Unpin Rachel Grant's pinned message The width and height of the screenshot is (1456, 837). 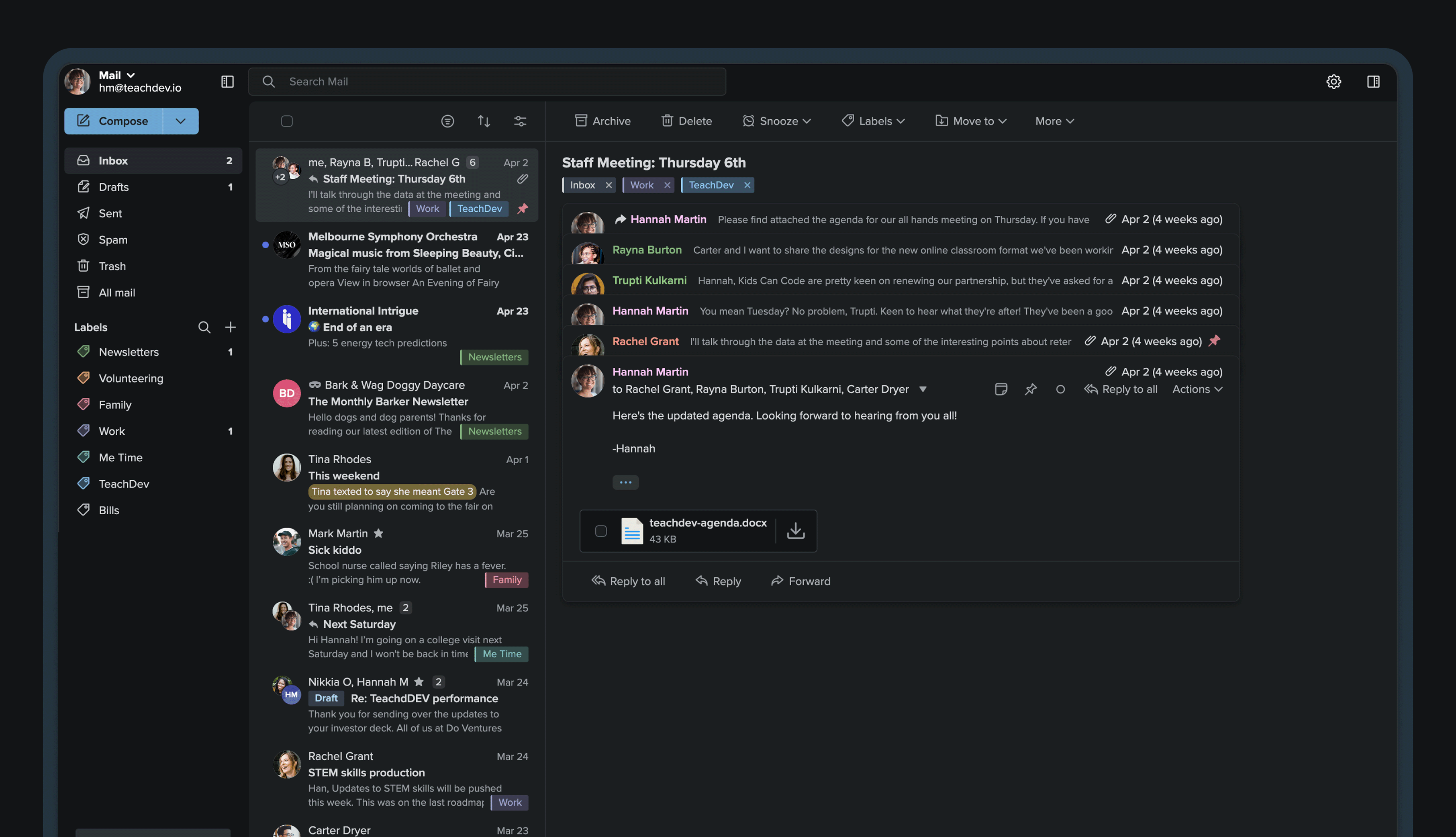tap(1214, 341)
